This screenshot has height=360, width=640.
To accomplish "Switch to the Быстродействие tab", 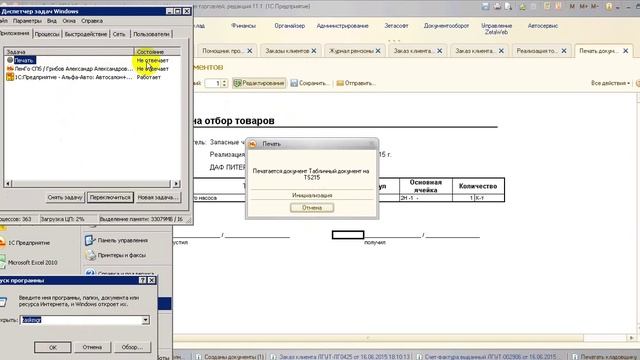I will pos(86,34).
